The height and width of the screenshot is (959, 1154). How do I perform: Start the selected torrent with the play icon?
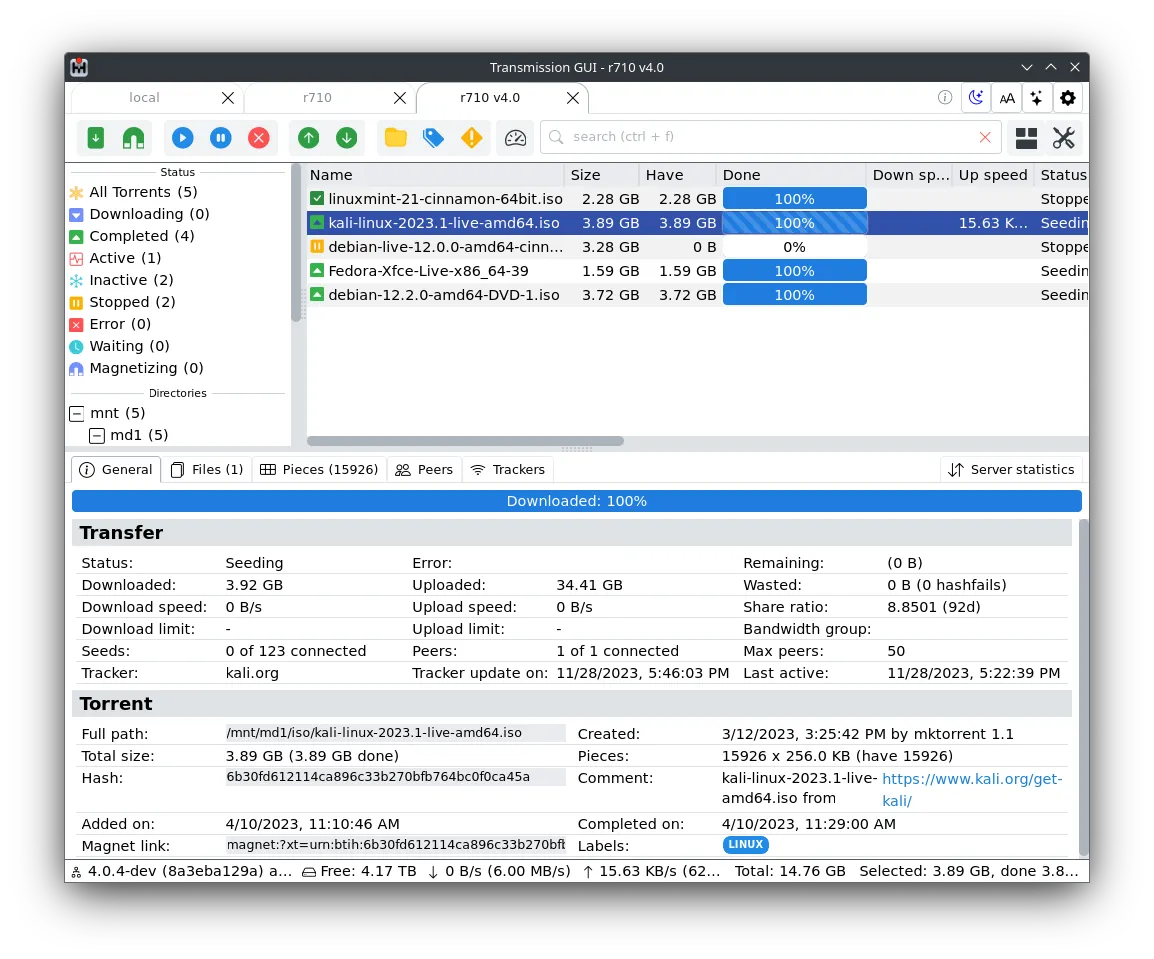pyautogui.click(x=182, y=137)
